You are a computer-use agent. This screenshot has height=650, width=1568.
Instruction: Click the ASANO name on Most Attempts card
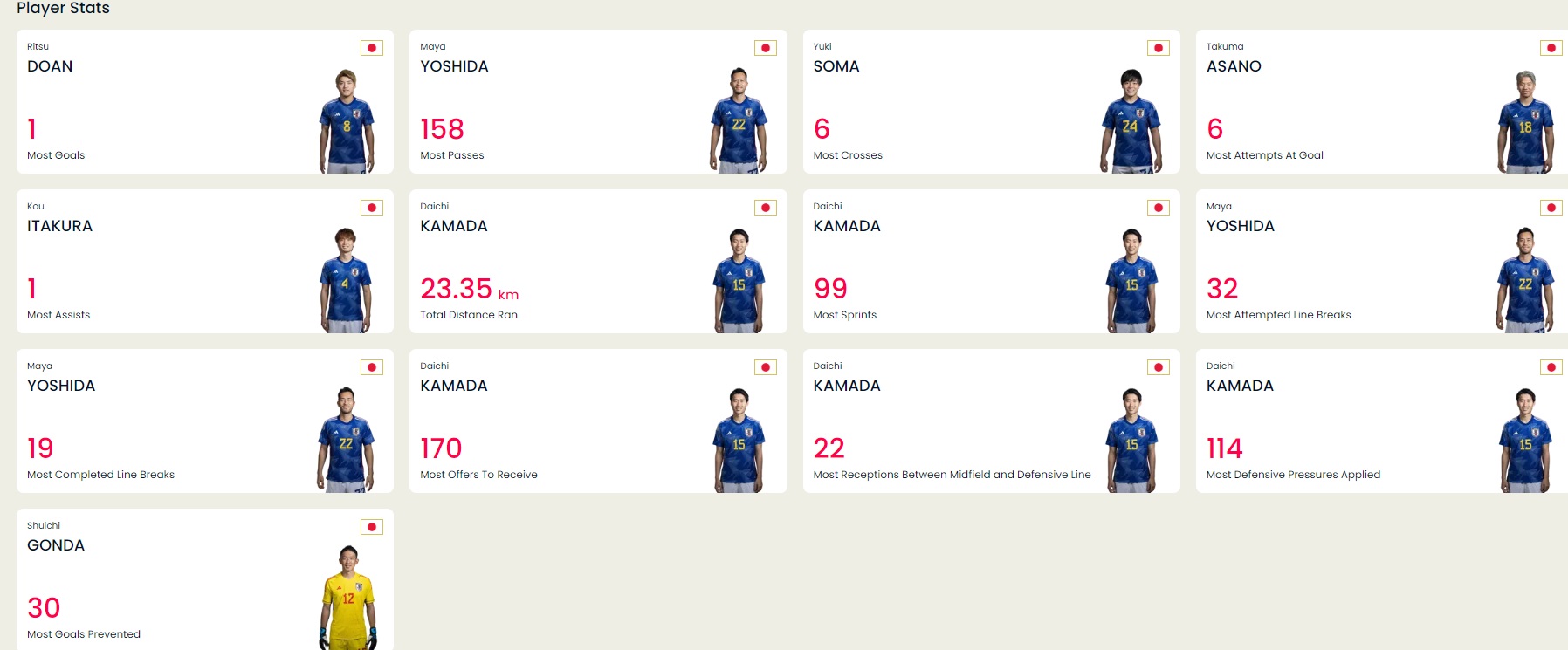click(x=1233, y=66)
